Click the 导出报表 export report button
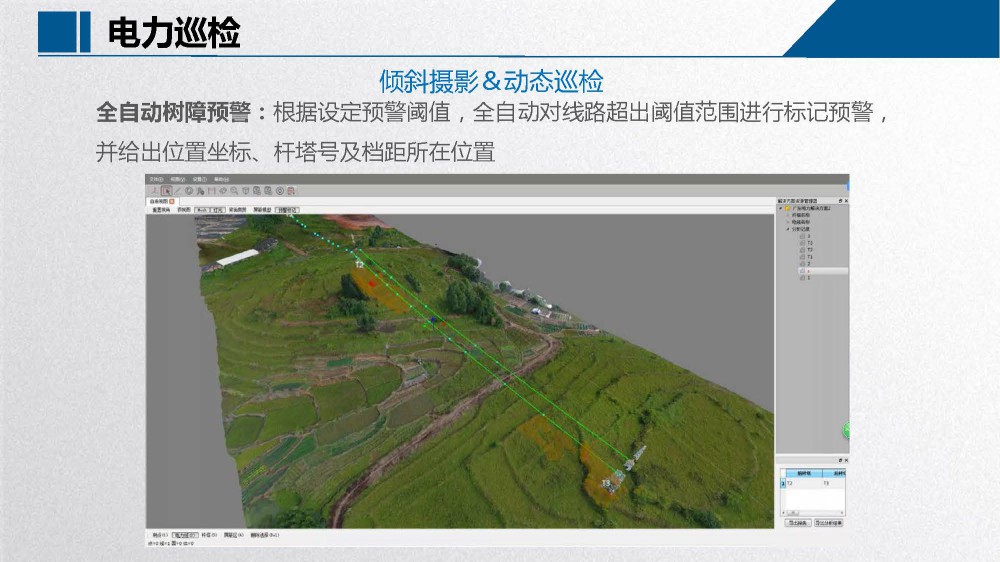 [x=798, y=522]
